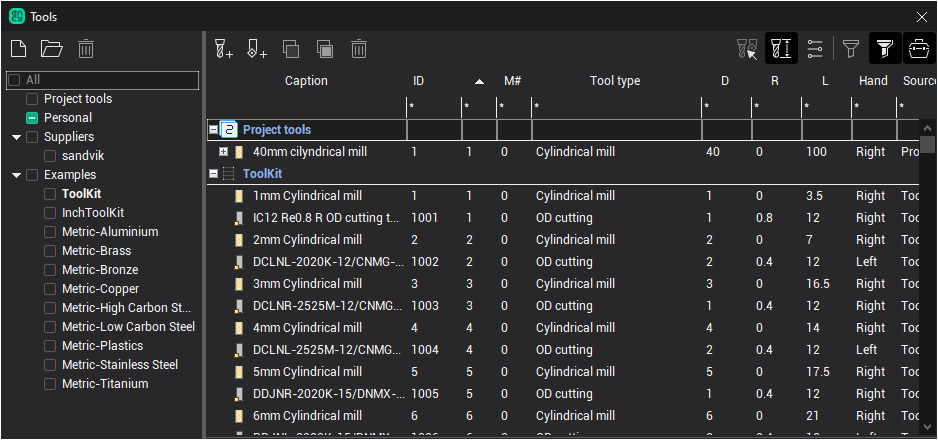Expand the 40mm cilyndrical mill row
The image size is (938, 440).
pyautogui.click(x=223, y=152)
